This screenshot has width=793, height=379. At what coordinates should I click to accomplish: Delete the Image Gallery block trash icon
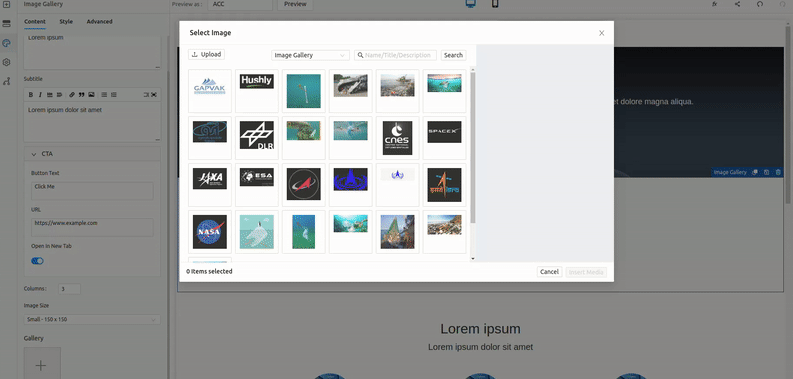(778, 173)
